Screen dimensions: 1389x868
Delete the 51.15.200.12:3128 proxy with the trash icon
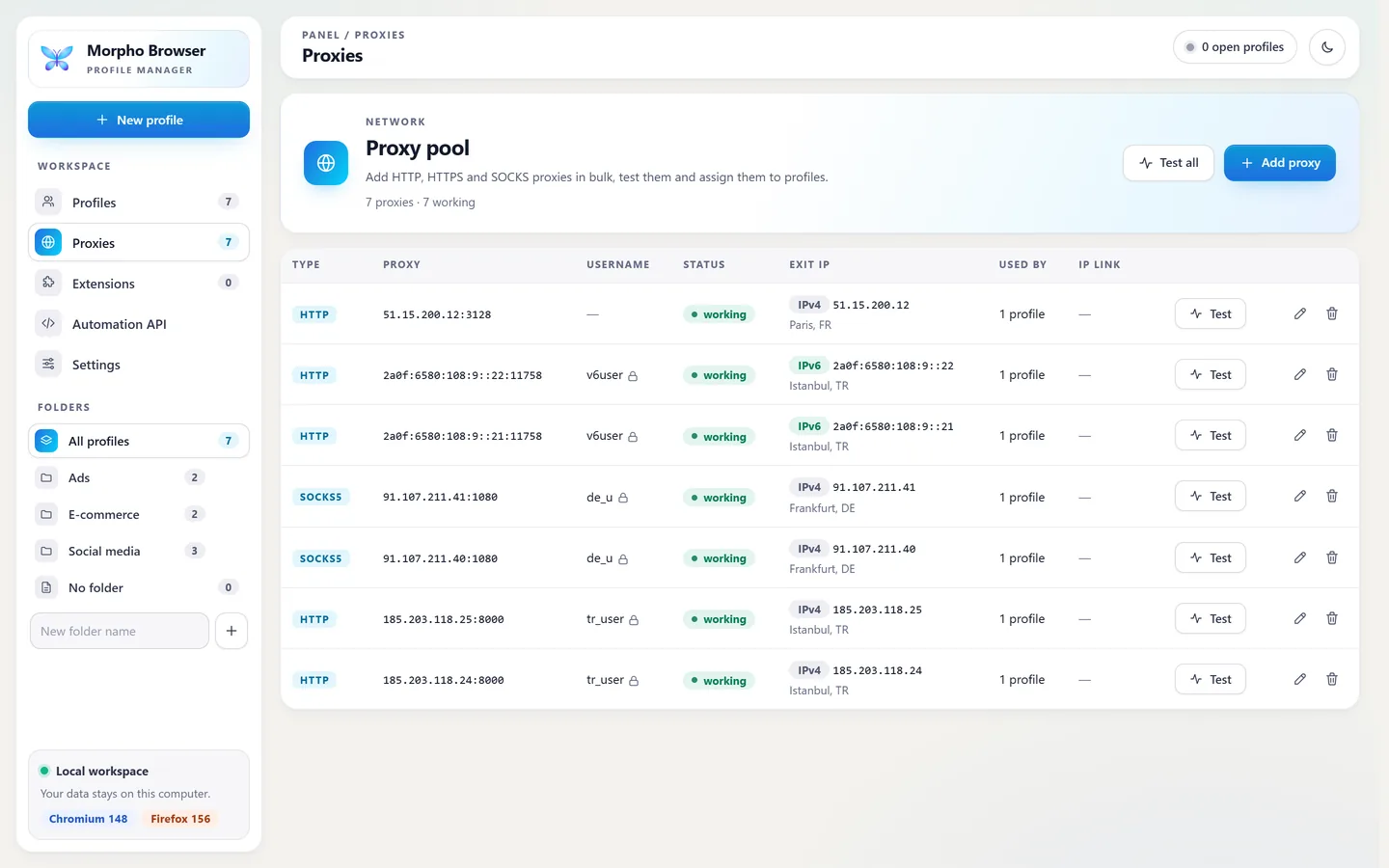point(1332,313)
